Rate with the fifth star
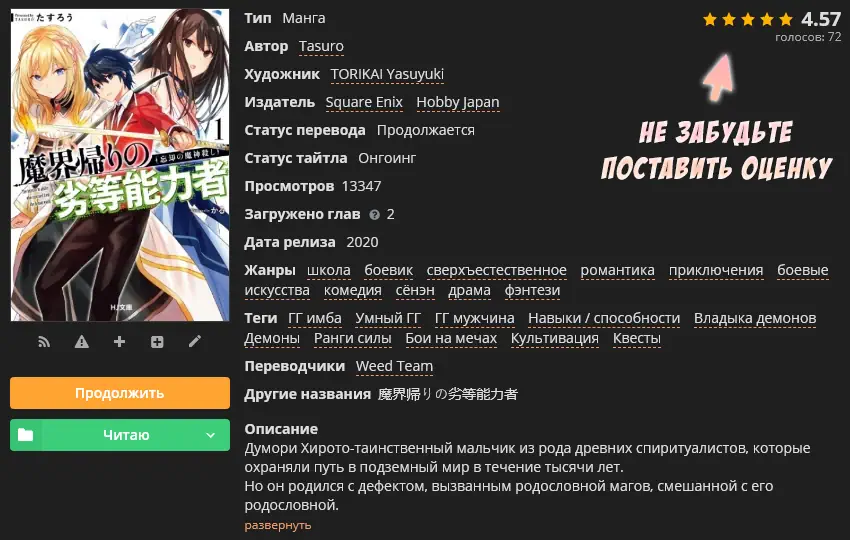 point(785,20)
